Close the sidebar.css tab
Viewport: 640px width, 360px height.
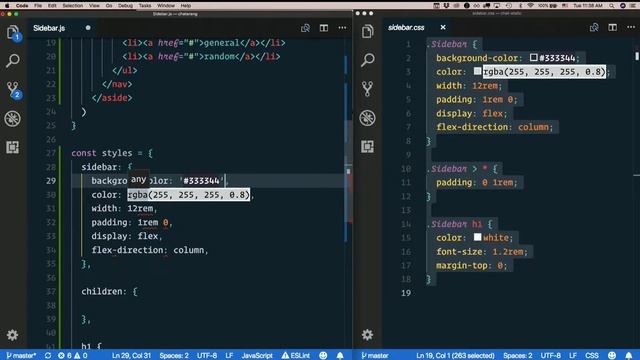tap(443, 27)
